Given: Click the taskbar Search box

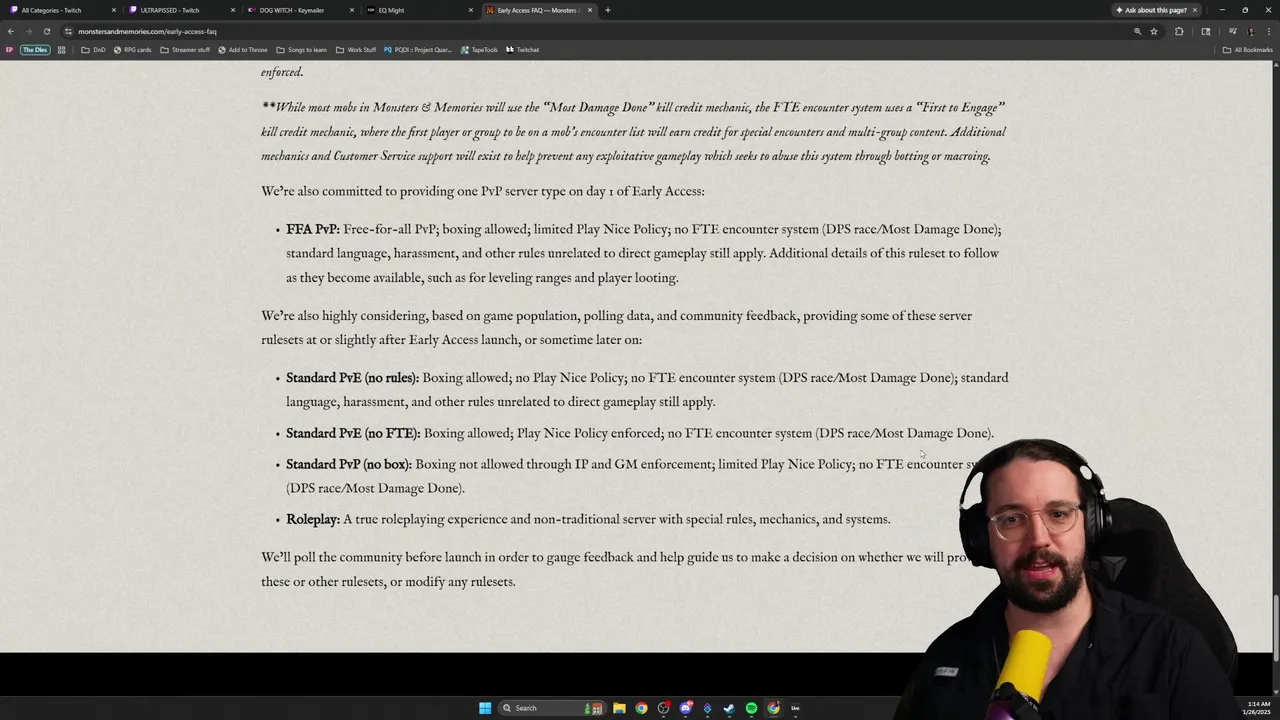Looking at the screenshot, I should tap(550, 708).
